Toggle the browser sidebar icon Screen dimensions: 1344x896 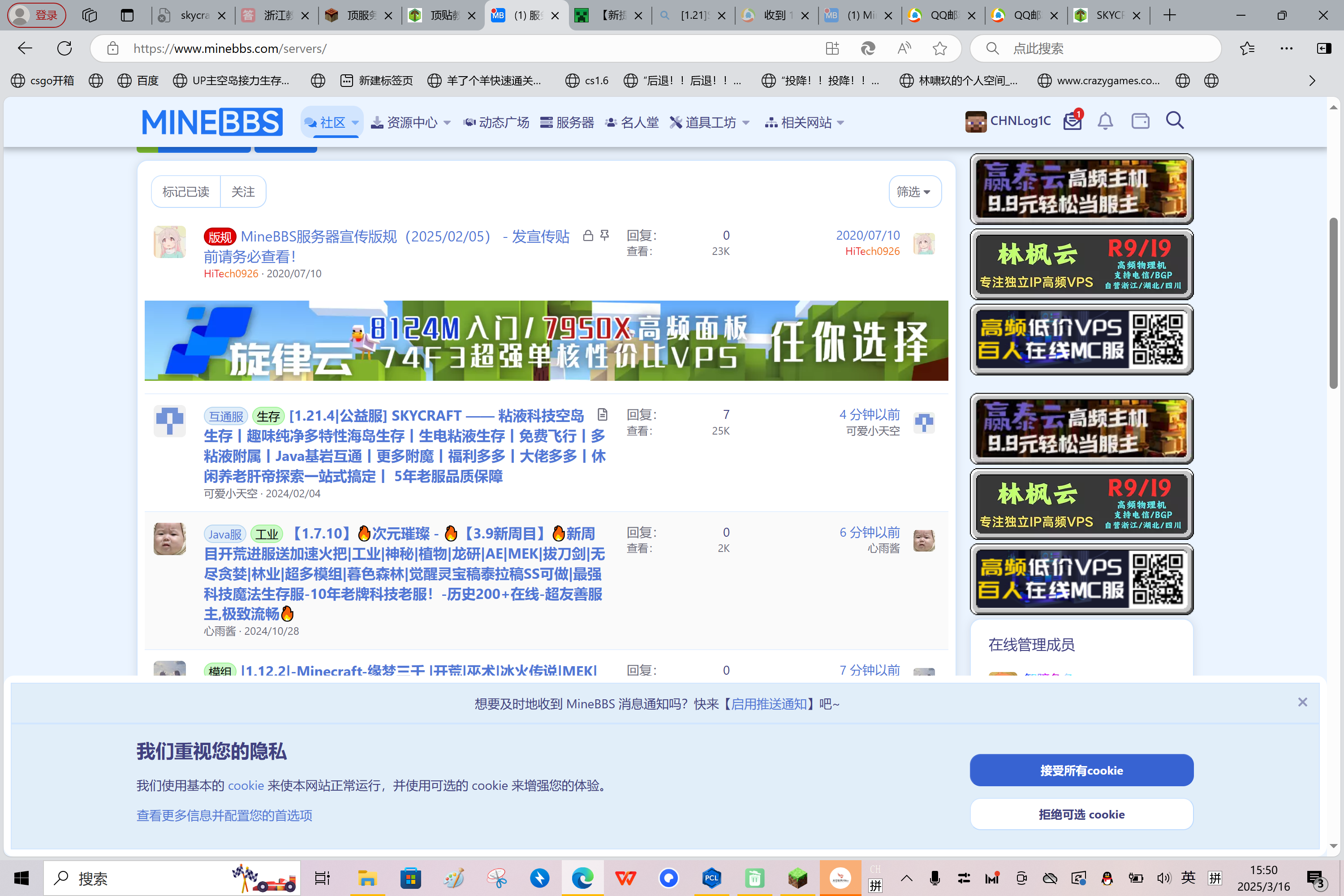pos(1324,48)
